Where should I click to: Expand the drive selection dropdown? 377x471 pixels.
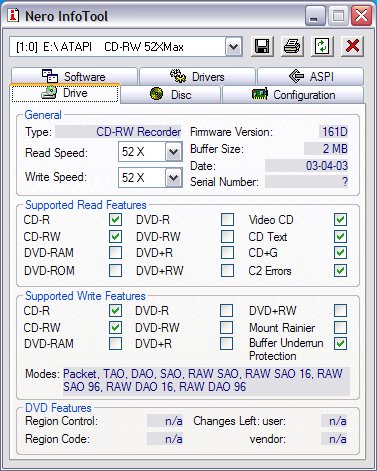(x=233, y=47)
